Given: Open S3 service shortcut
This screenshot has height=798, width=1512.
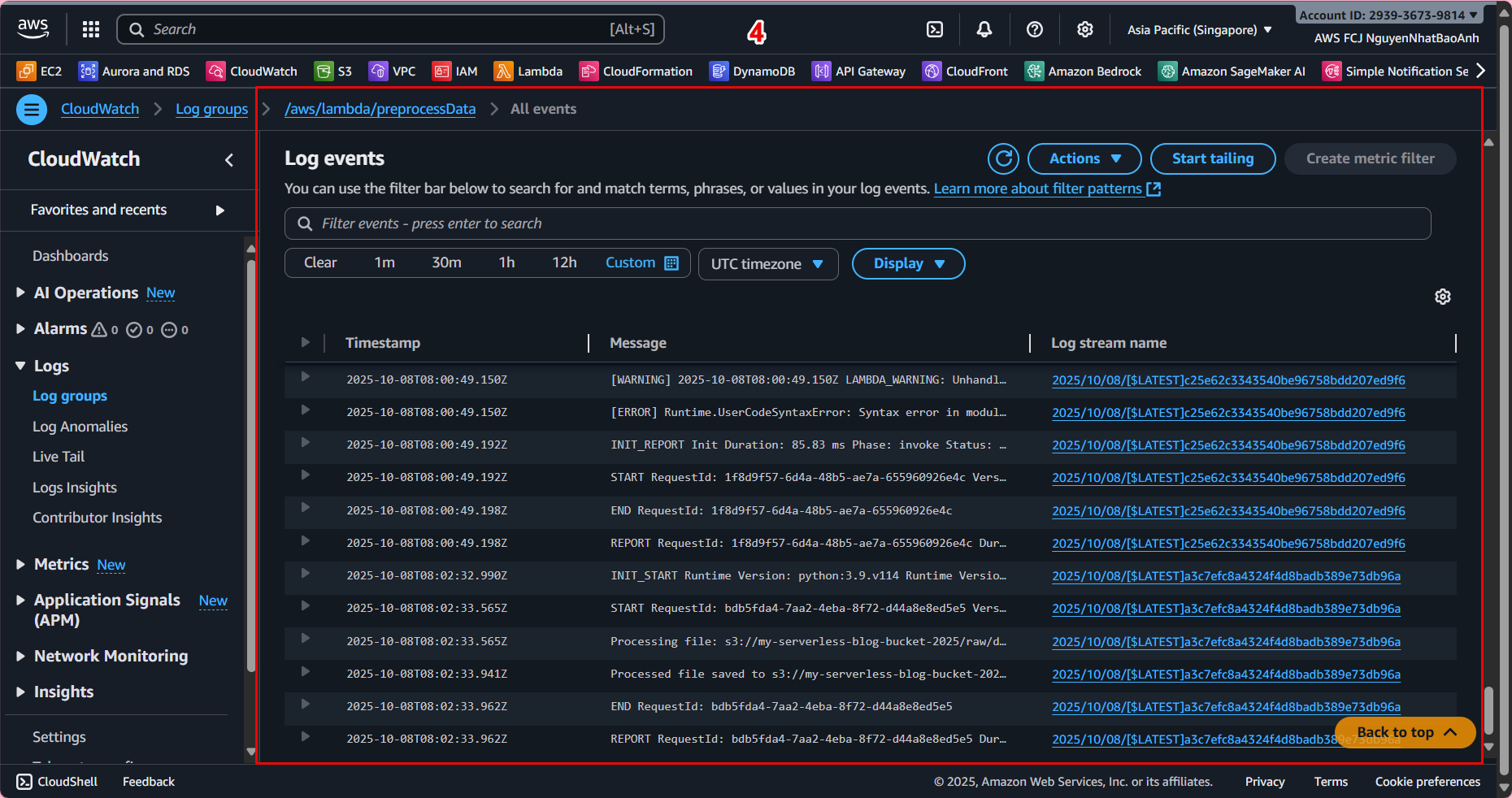Looking at the screenshot, I should pos(333,72).
